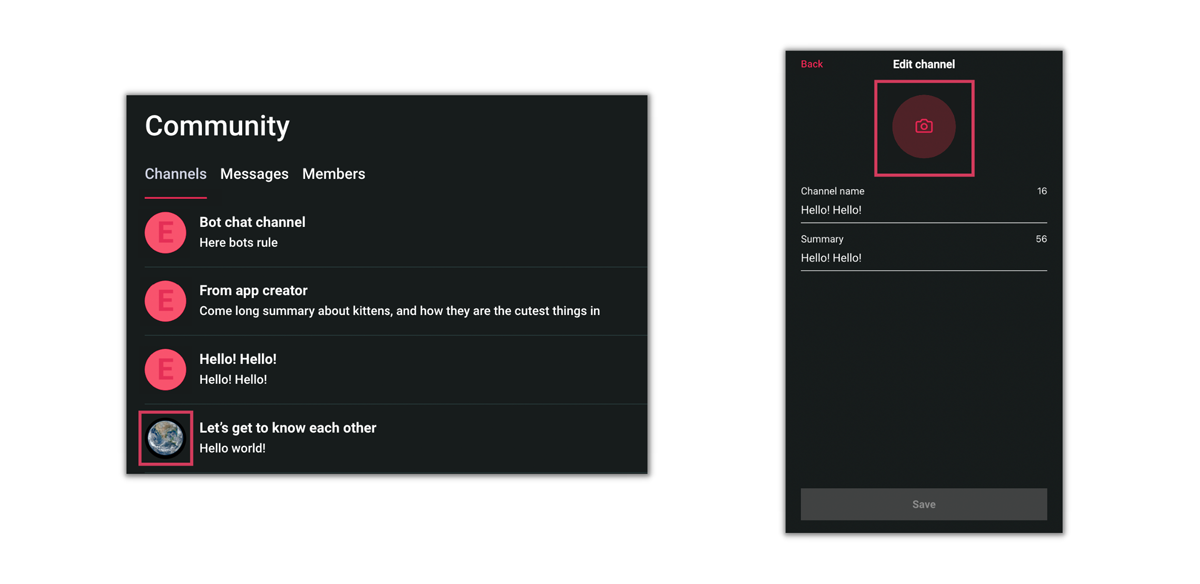Click the Hello! Hello! channel avatar
Image resolution: width=1200 pixels, height=584 pixels.
pos(166,370)
